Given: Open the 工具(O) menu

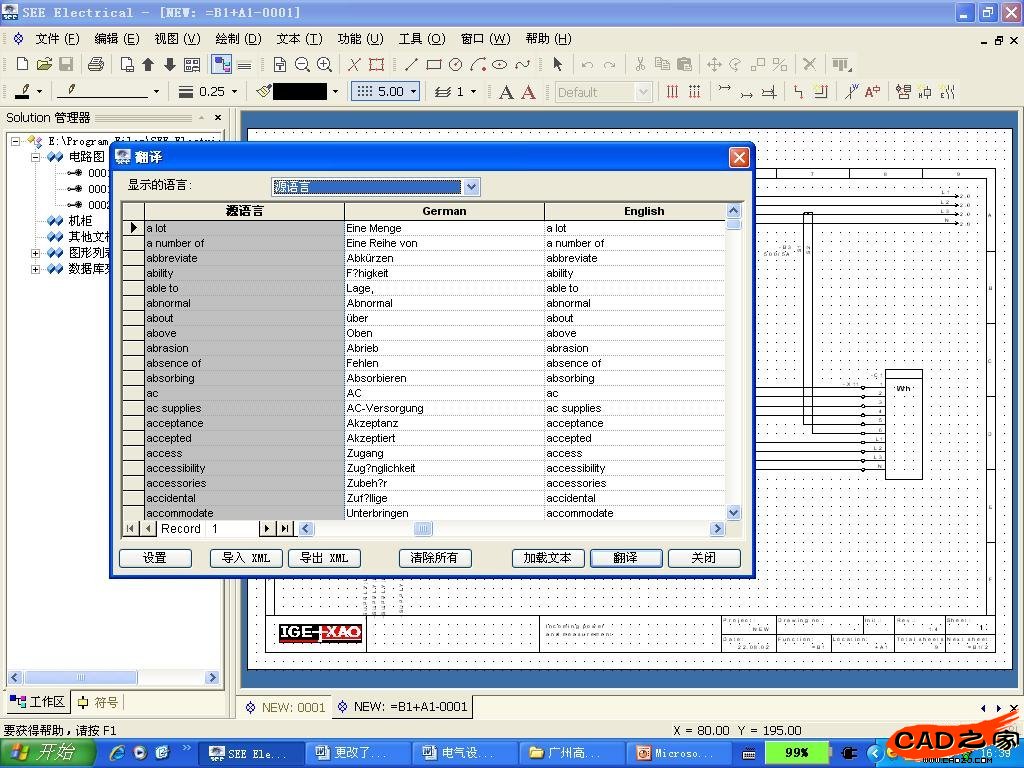Looking at the screenshot, I should (421, 39).
